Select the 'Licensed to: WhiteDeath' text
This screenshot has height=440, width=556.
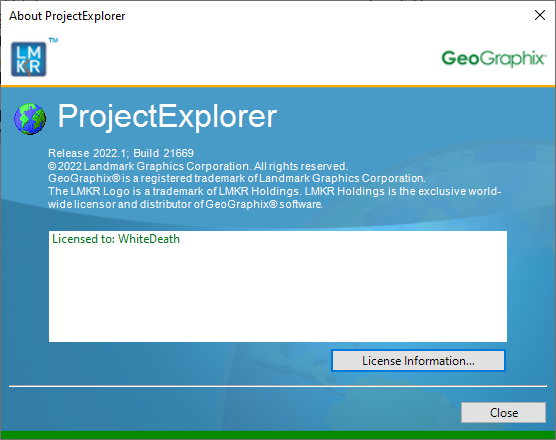[x=116, y=239]
